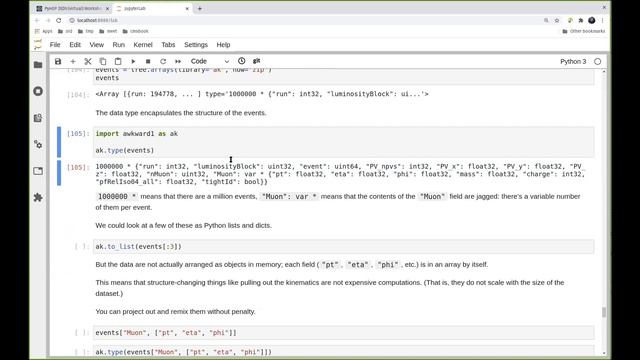640x360 pixels.
Task: Click the JupyterLab logo icon
Action: pyautogui.click(x=38, y=44)
